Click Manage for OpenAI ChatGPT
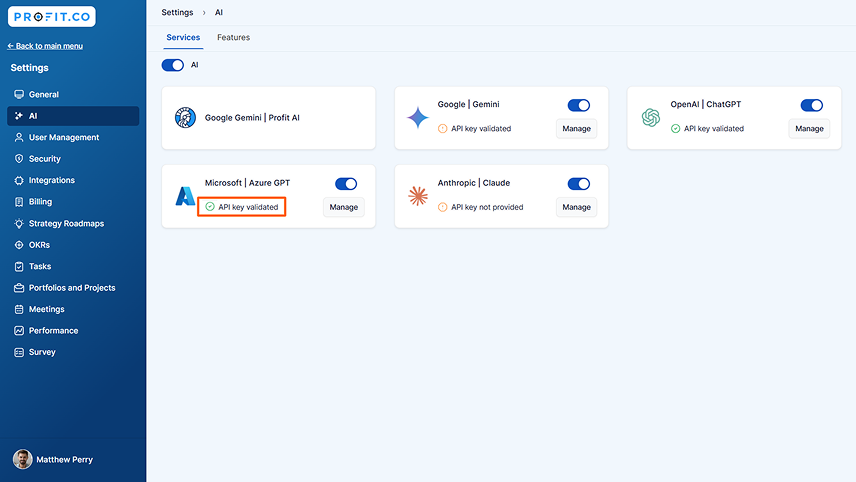 click(809, 129)
